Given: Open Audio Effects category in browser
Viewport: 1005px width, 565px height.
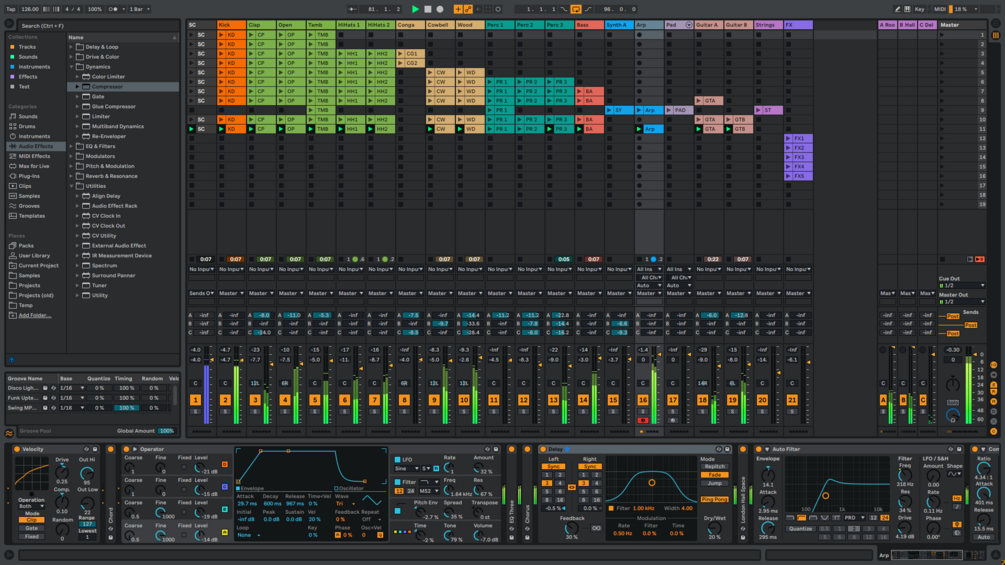Looking at the screenshot, I should click(35, 146).
